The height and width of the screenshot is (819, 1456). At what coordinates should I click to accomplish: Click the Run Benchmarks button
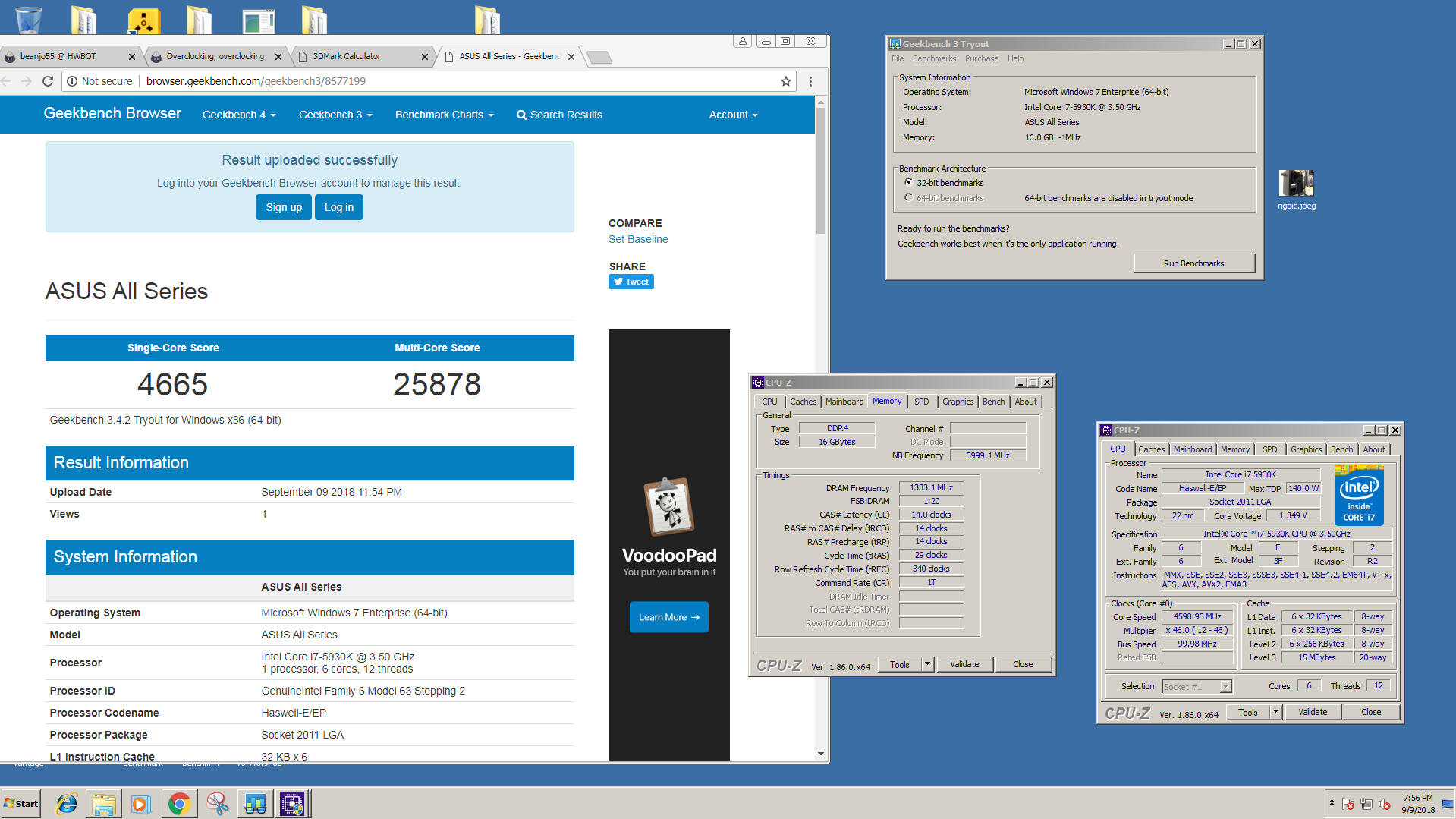point(1193,263)
